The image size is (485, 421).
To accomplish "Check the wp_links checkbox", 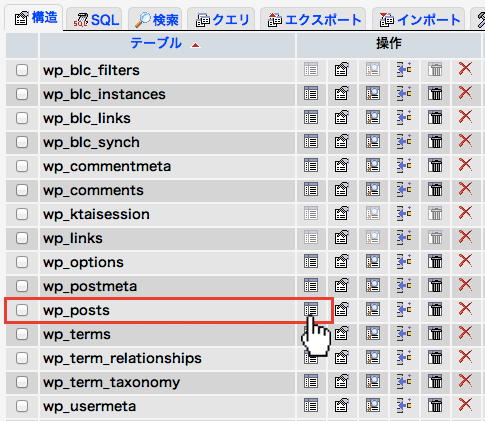I will pyautogui.click(x=22, y=238).
